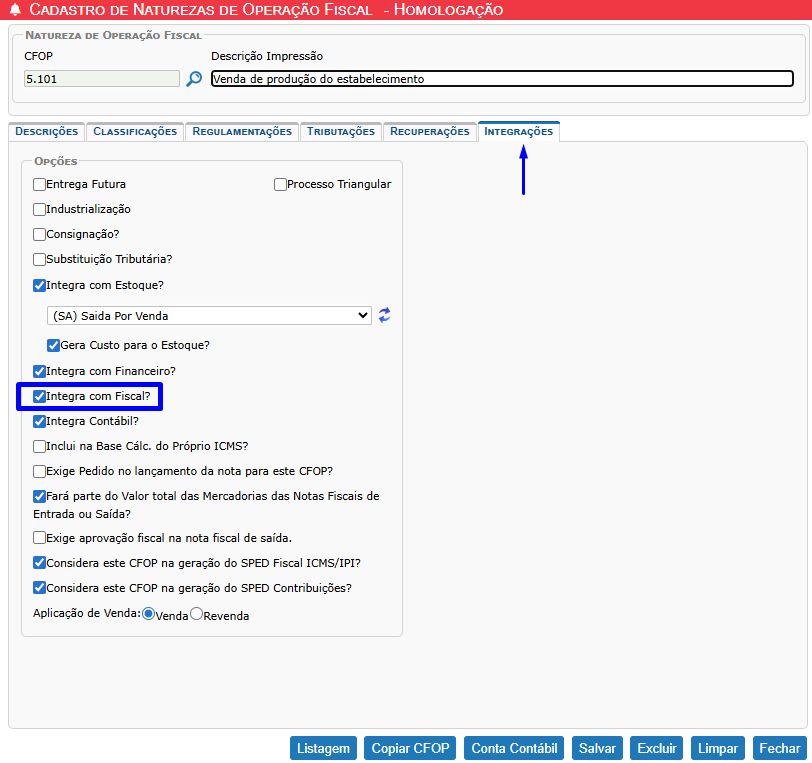Click the Descrição Impressão text field
Image resolution: width=812 pixels, height=763 pixels.
tap(502, 79)
